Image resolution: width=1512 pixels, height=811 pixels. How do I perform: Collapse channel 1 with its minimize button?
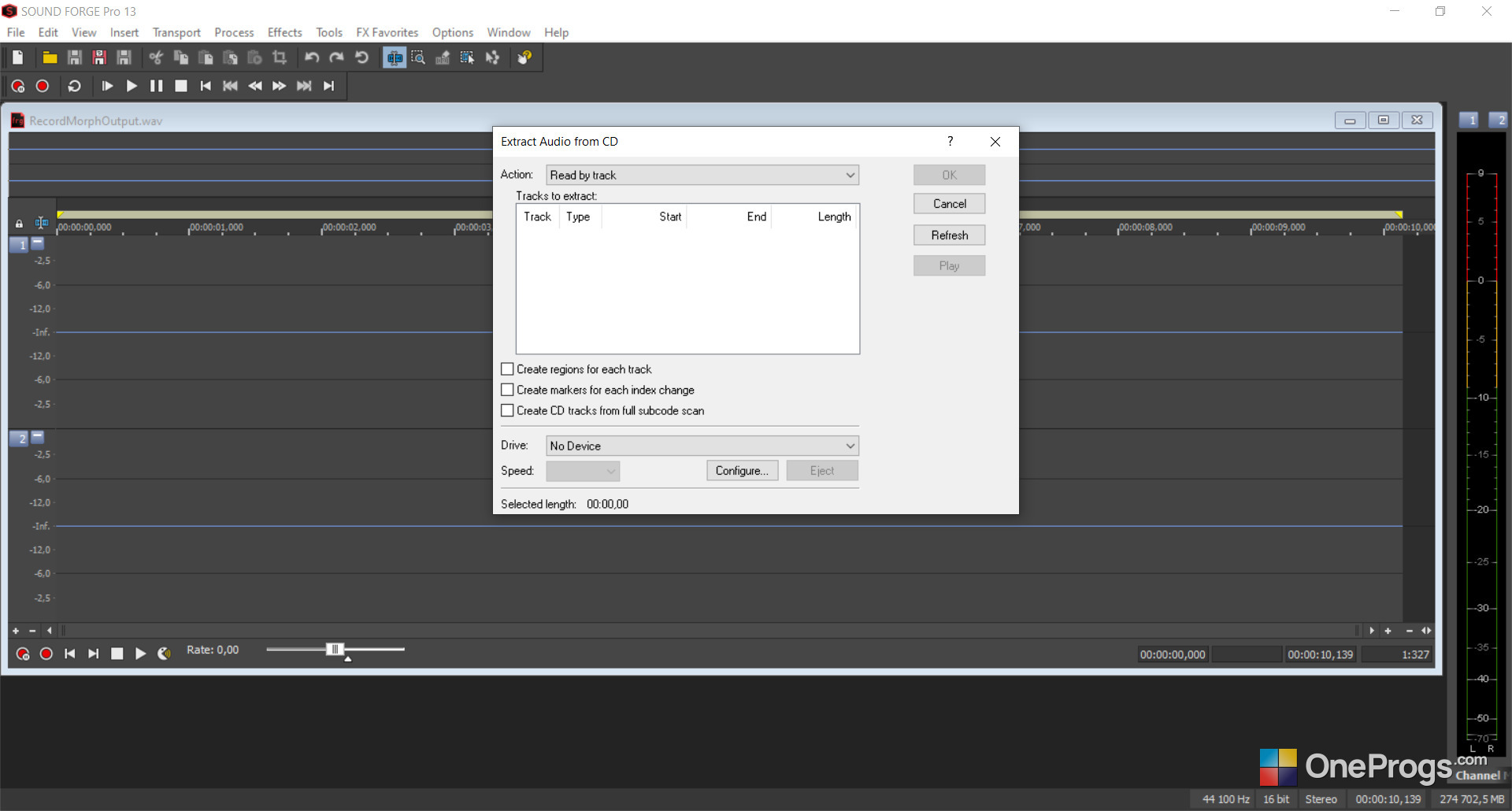(37, 243)
